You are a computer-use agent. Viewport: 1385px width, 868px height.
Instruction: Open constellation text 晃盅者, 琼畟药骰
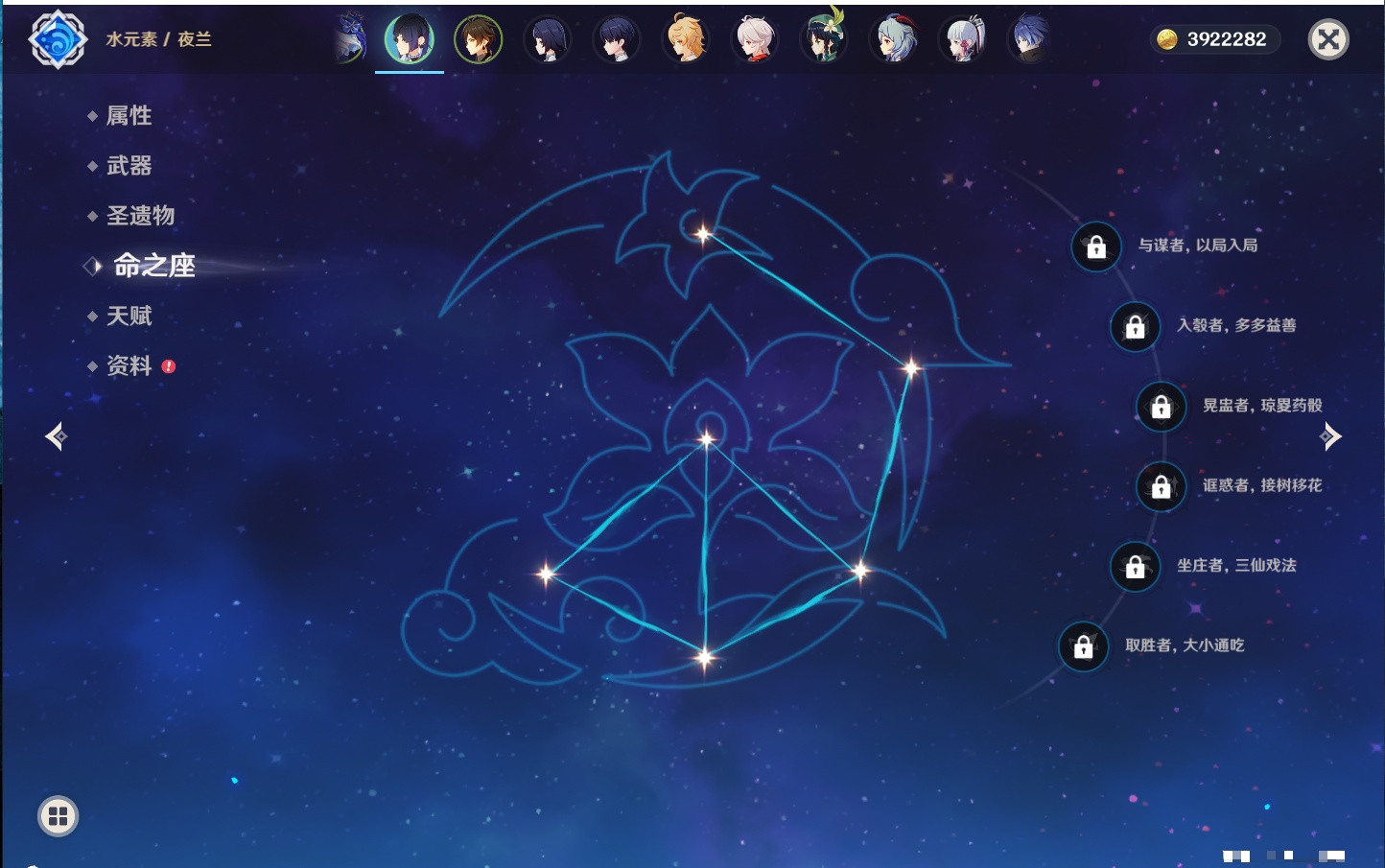tap(1262, 406)
